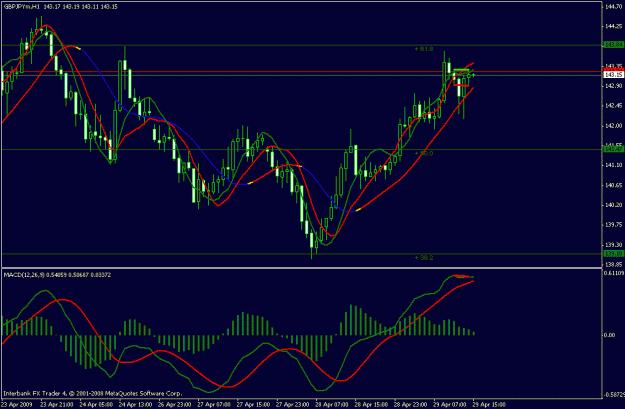Click the 50.0 Fibonacci level label
Screen dimensions: 625x409
424,153
